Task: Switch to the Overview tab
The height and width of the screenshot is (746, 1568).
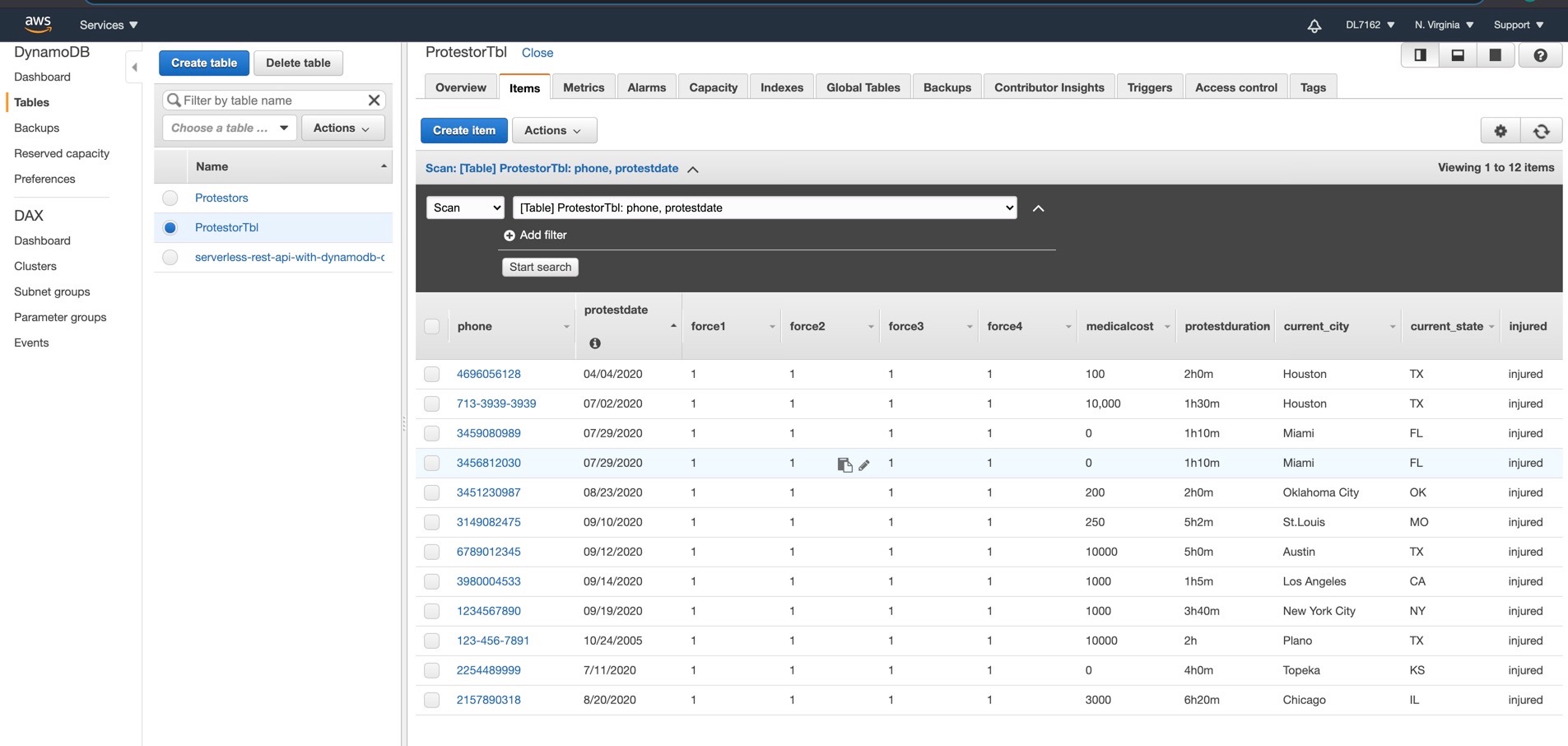Action: pos(461,87)
